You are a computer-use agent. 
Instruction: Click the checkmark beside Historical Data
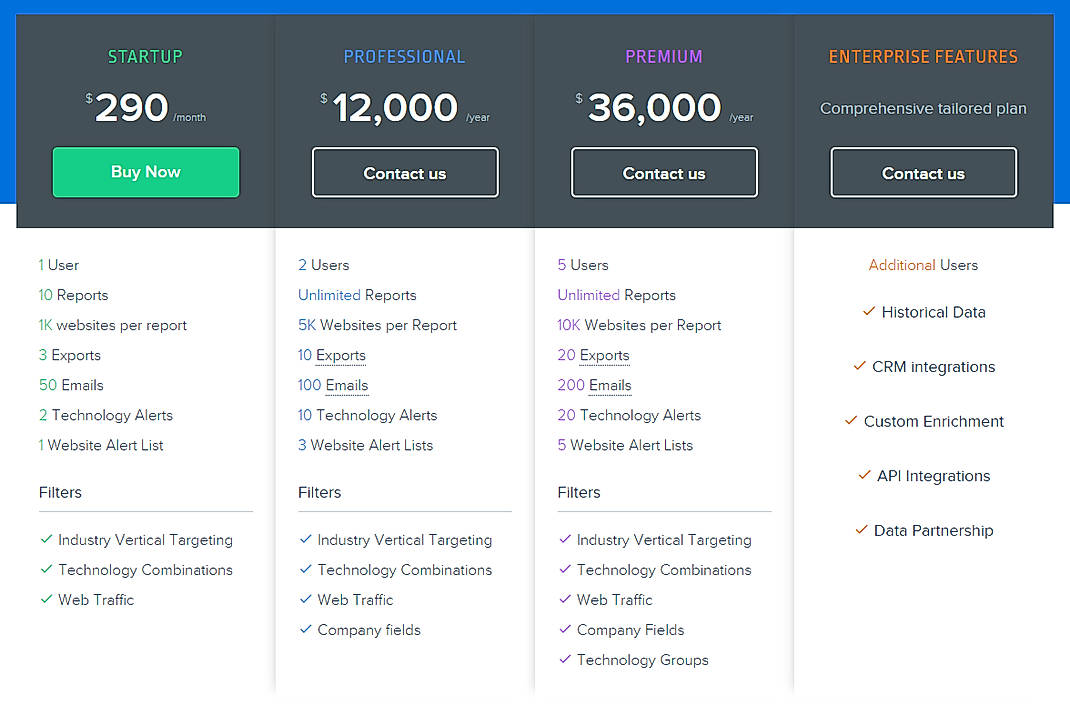pos(869,312)
